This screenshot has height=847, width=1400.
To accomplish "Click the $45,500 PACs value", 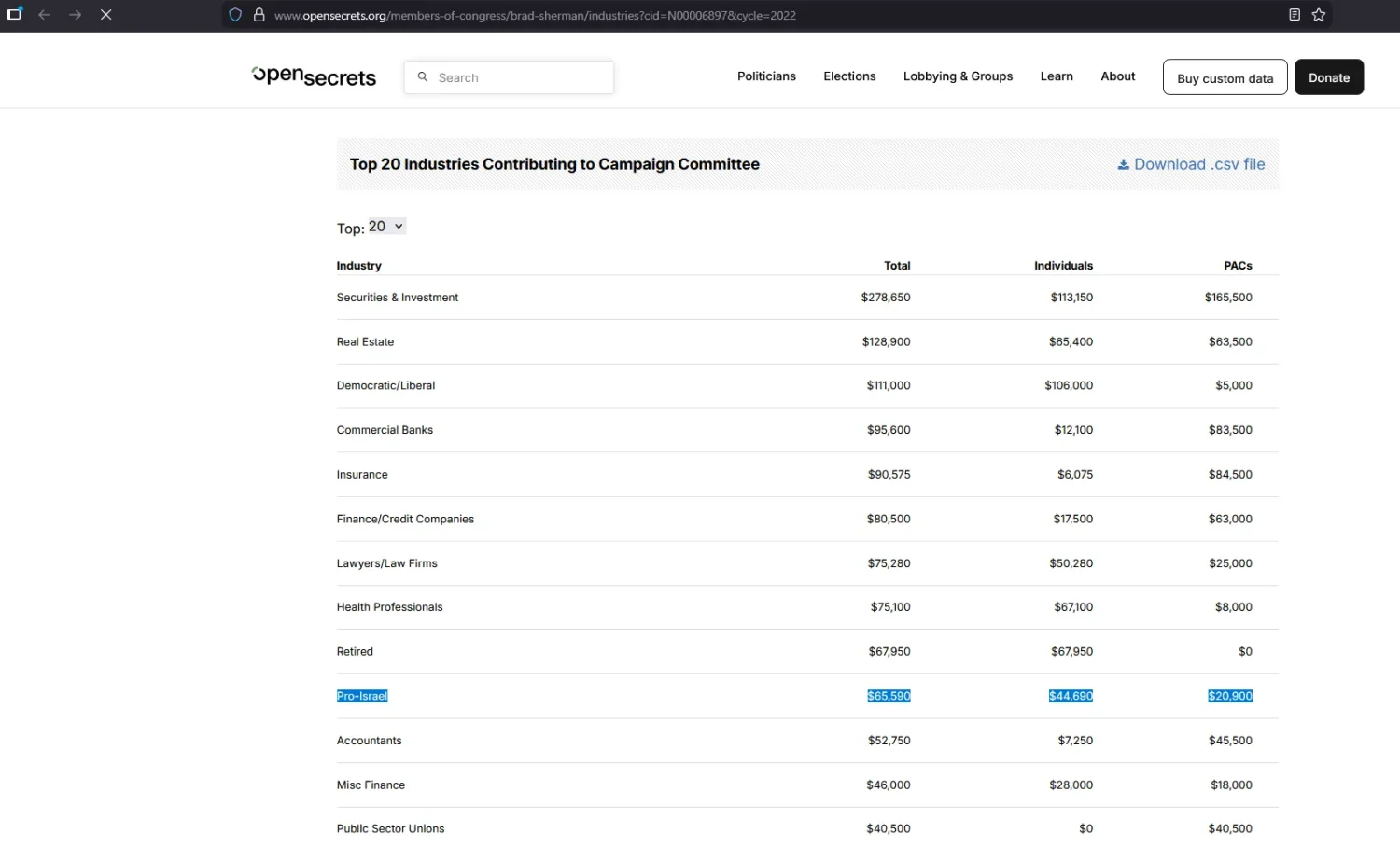I will (1230, 741).
